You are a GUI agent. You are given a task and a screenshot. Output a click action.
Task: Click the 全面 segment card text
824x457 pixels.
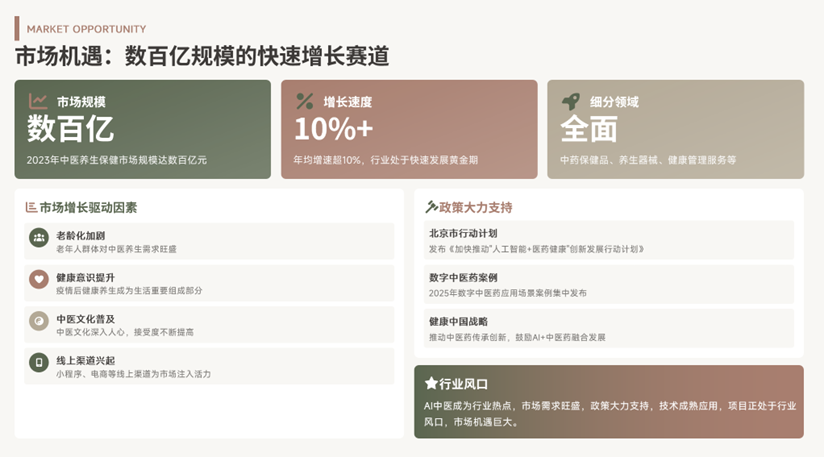pos(589,129)
